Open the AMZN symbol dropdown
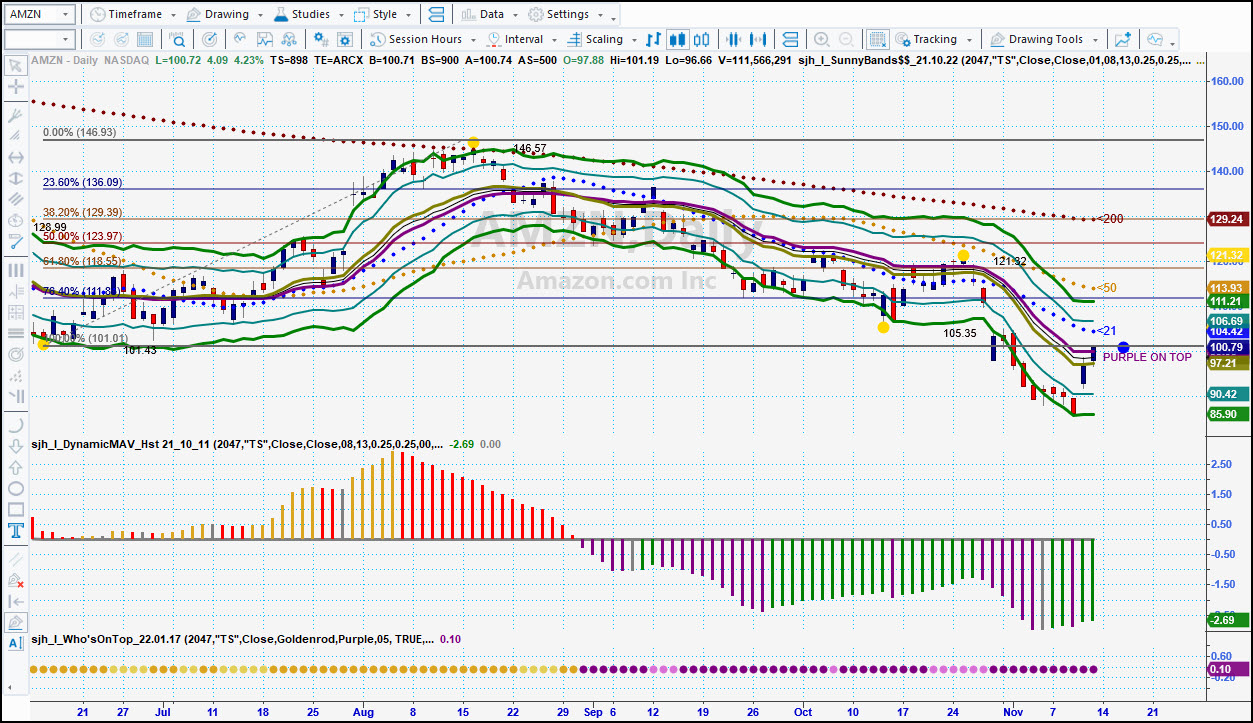The width and height of the screenshot is (1253, 723). 65,15
